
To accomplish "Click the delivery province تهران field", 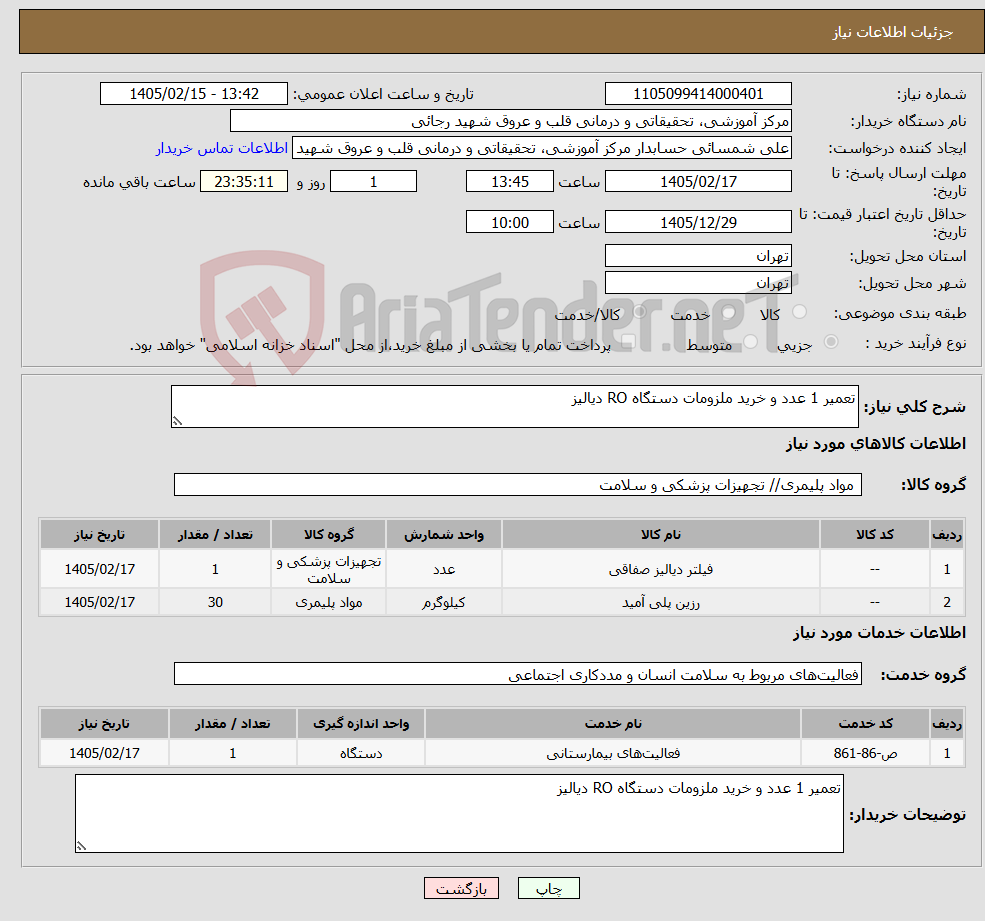I will click(698, 256).
